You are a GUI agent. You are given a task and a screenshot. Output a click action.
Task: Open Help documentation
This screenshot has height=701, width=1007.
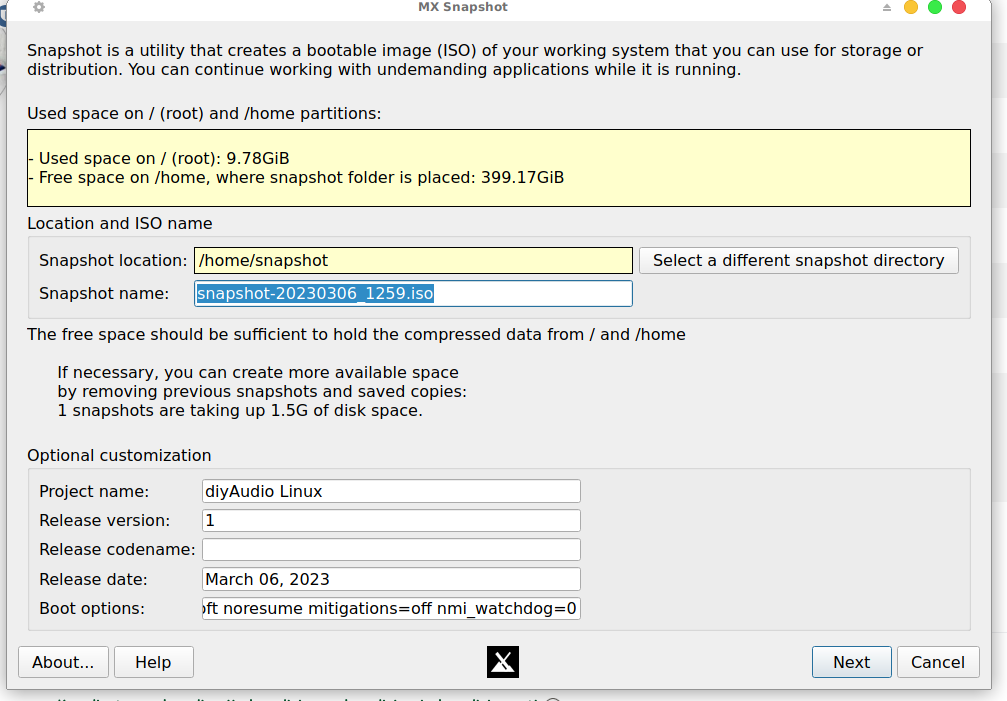153,662
